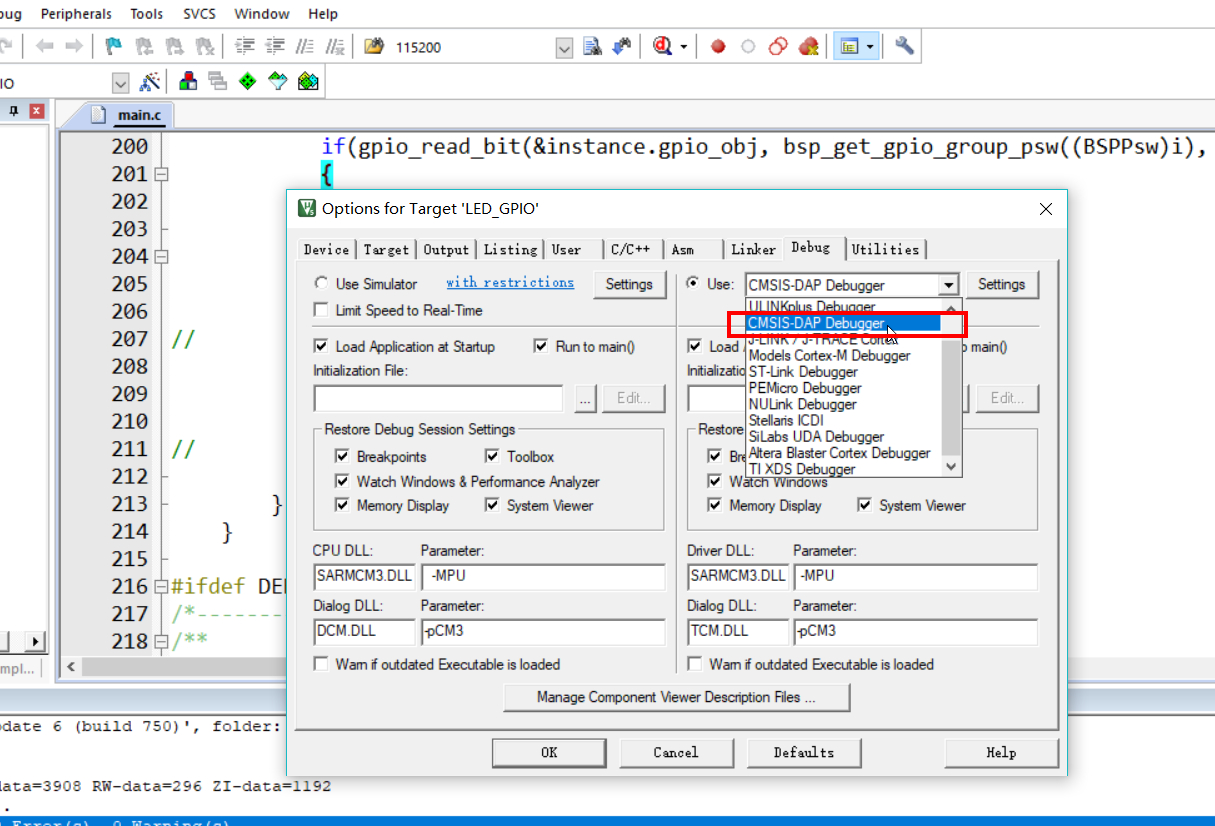
Task: Open Select Software Packs
Action: [x=277, y=82]
